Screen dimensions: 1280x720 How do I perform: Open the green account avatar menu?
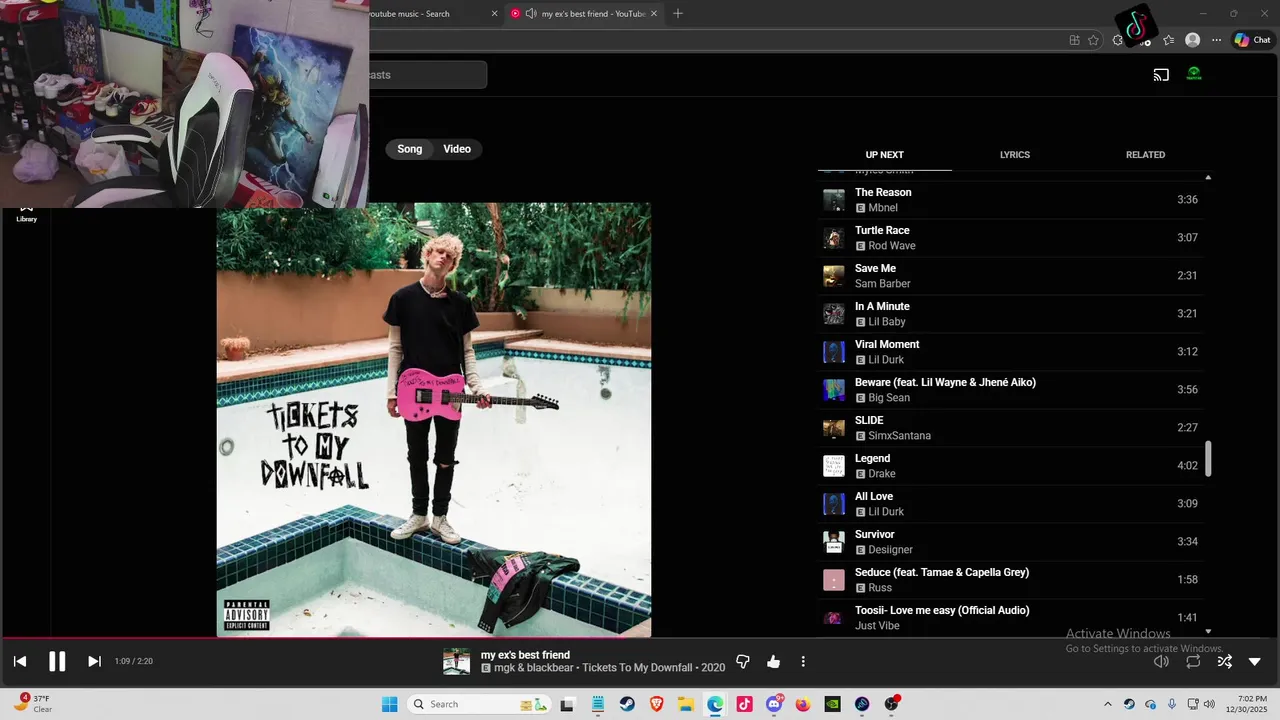click(1194, 74)
